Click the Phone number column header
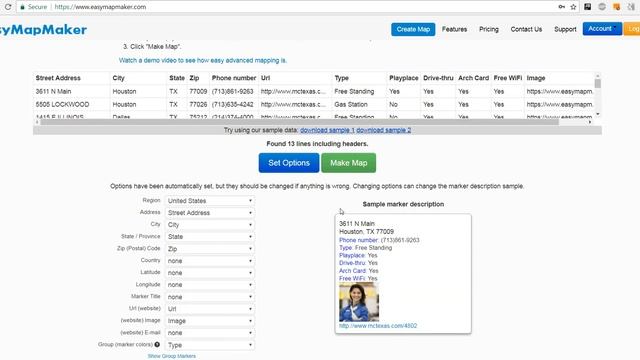 [x=234, y=78]
